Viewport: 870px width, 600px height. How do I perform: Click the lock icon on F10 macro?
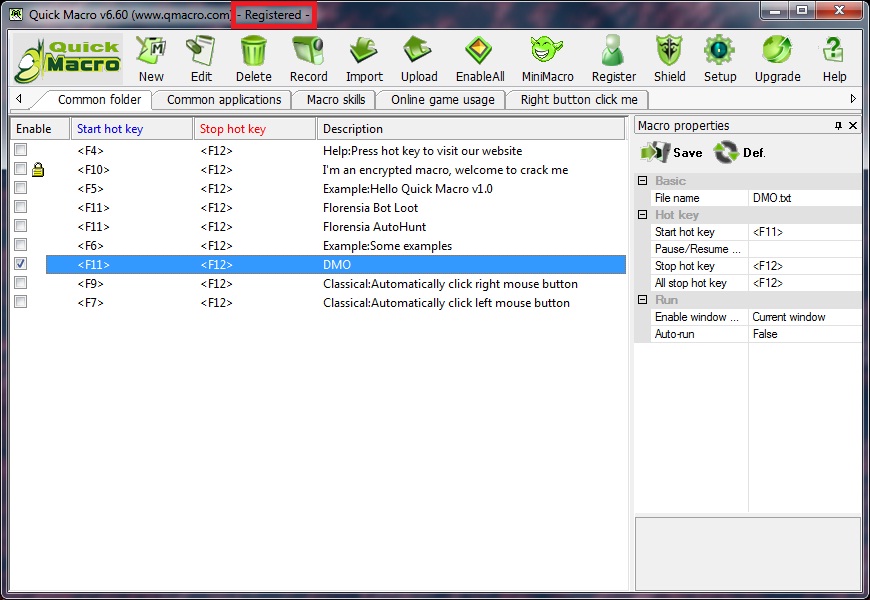pos(38,169)
